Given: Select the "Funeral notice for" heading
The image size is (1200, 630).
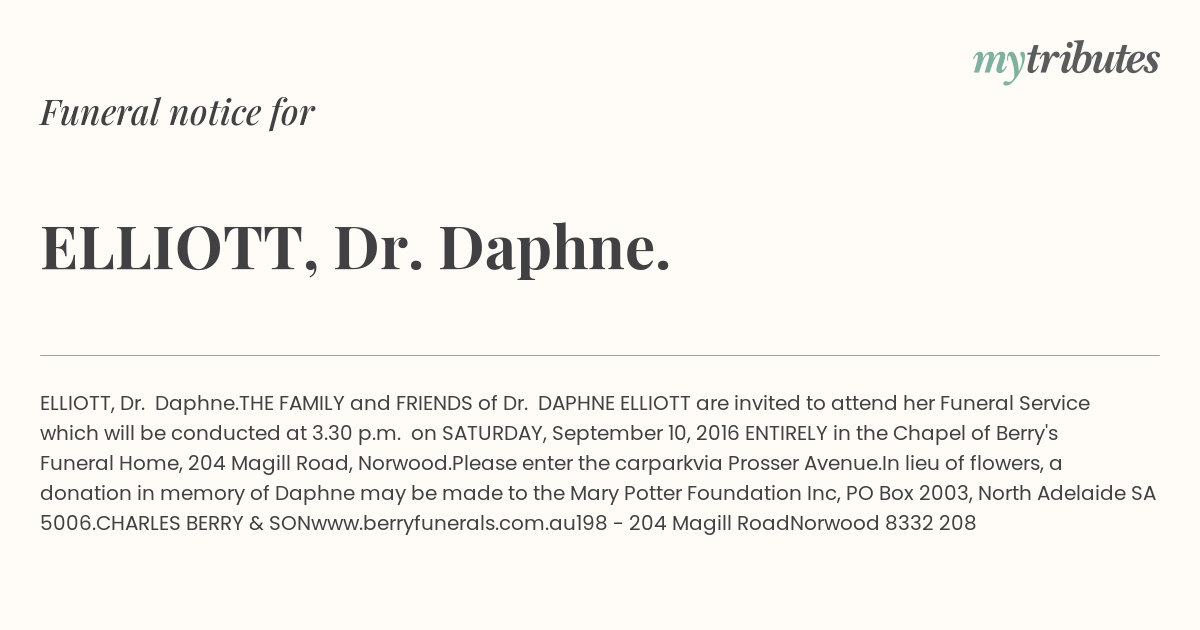Looking at the screenshot, I should point(177,112).
